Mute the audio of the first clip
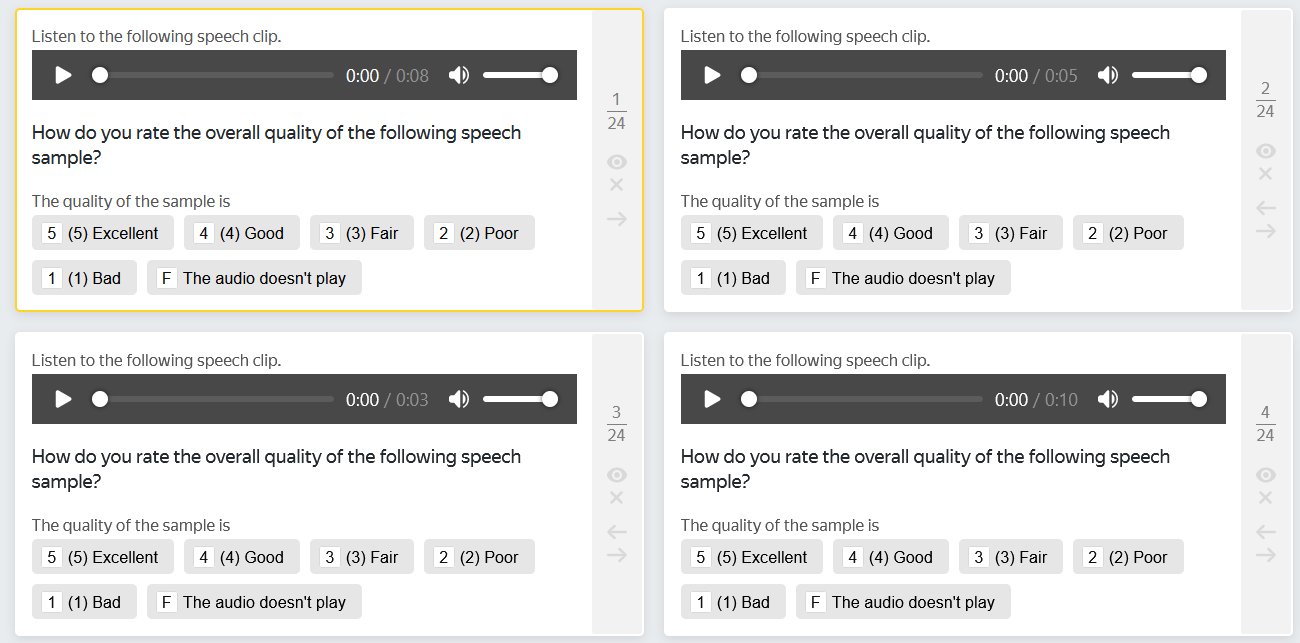This screenshot has height=643, width=1300. pos(459,75)
